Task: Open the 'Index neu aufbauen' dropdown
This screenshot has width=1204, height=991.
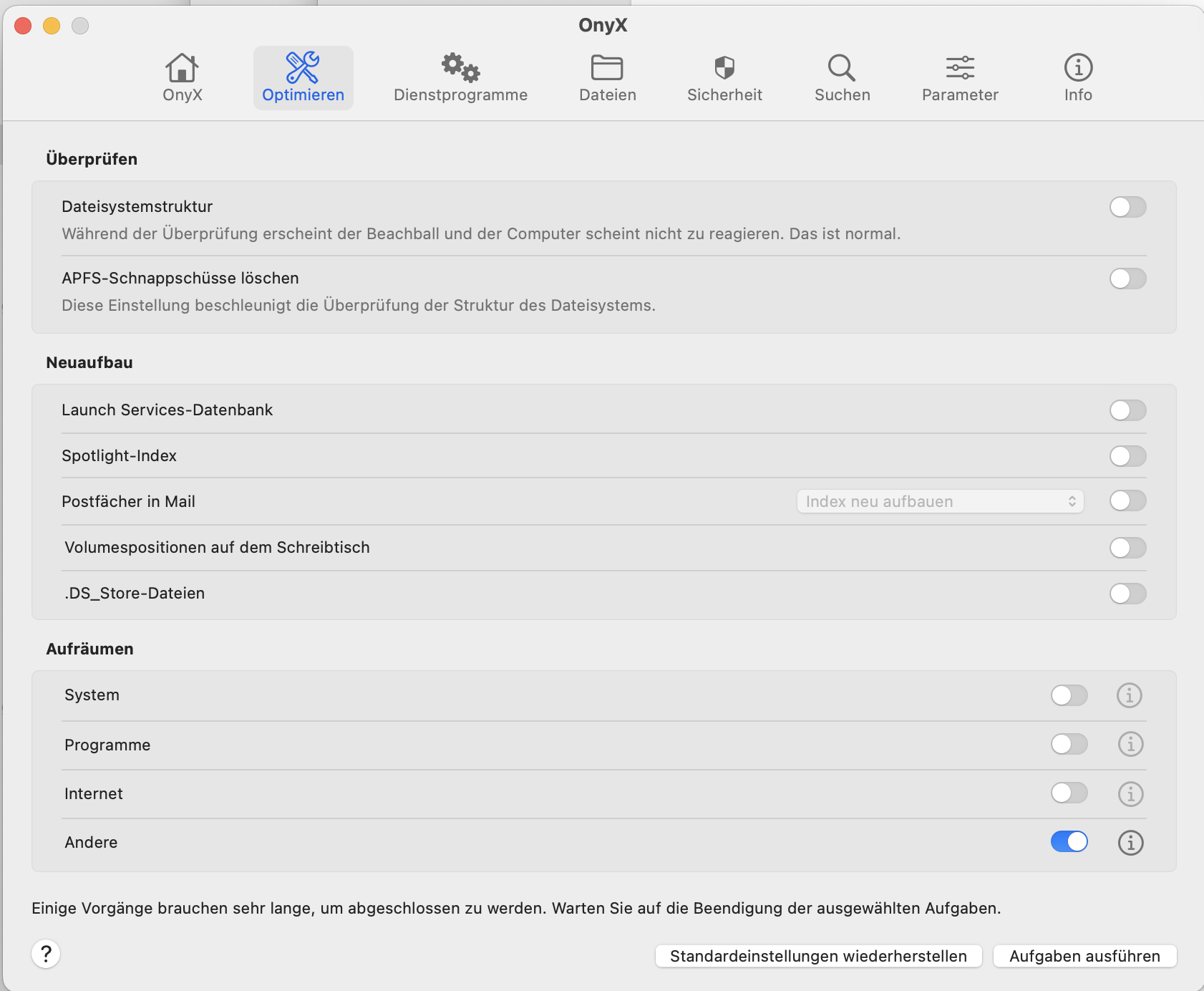Action: [941, 501]
